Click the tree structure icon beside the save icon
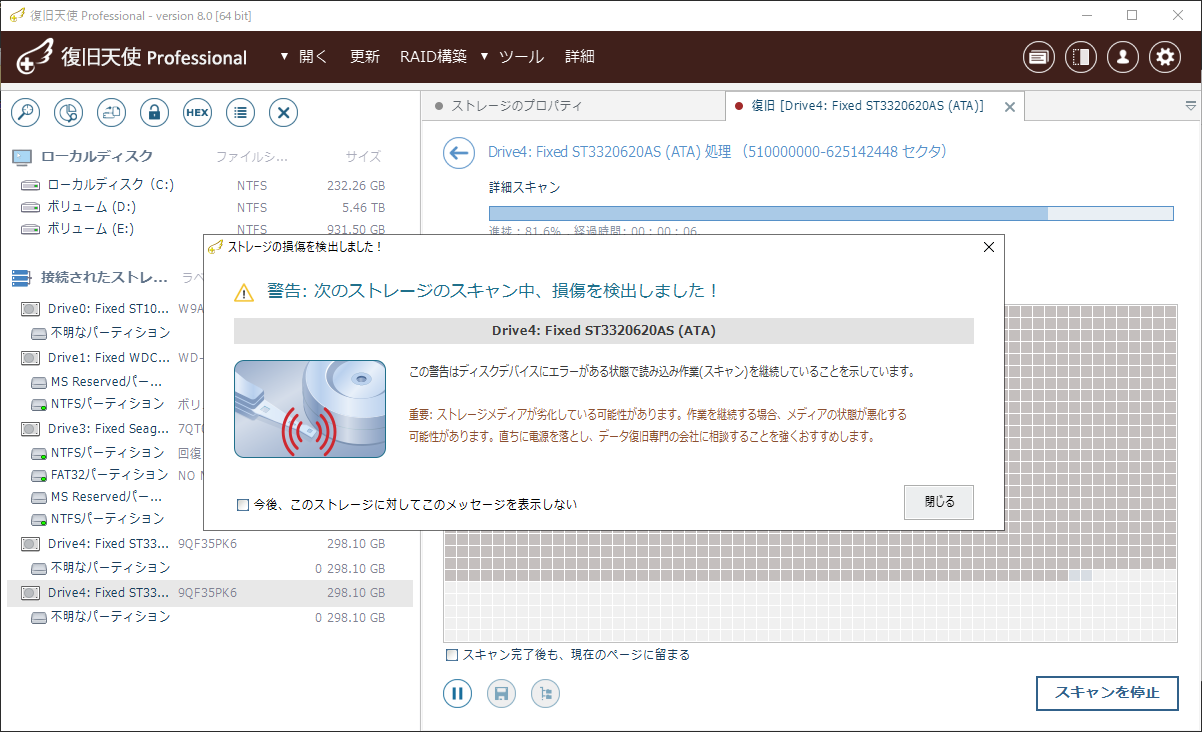 pyautogui.click(x=545, y=693)
